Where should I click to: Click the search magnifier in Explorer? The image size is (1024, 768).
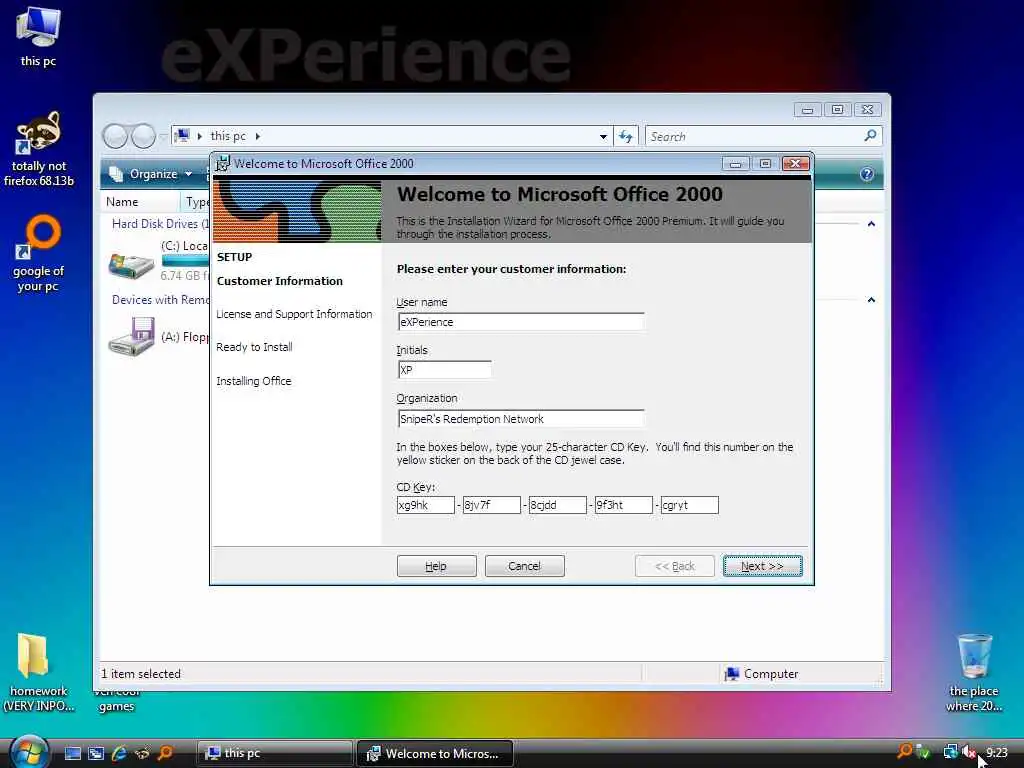click(x=870, y=136)
